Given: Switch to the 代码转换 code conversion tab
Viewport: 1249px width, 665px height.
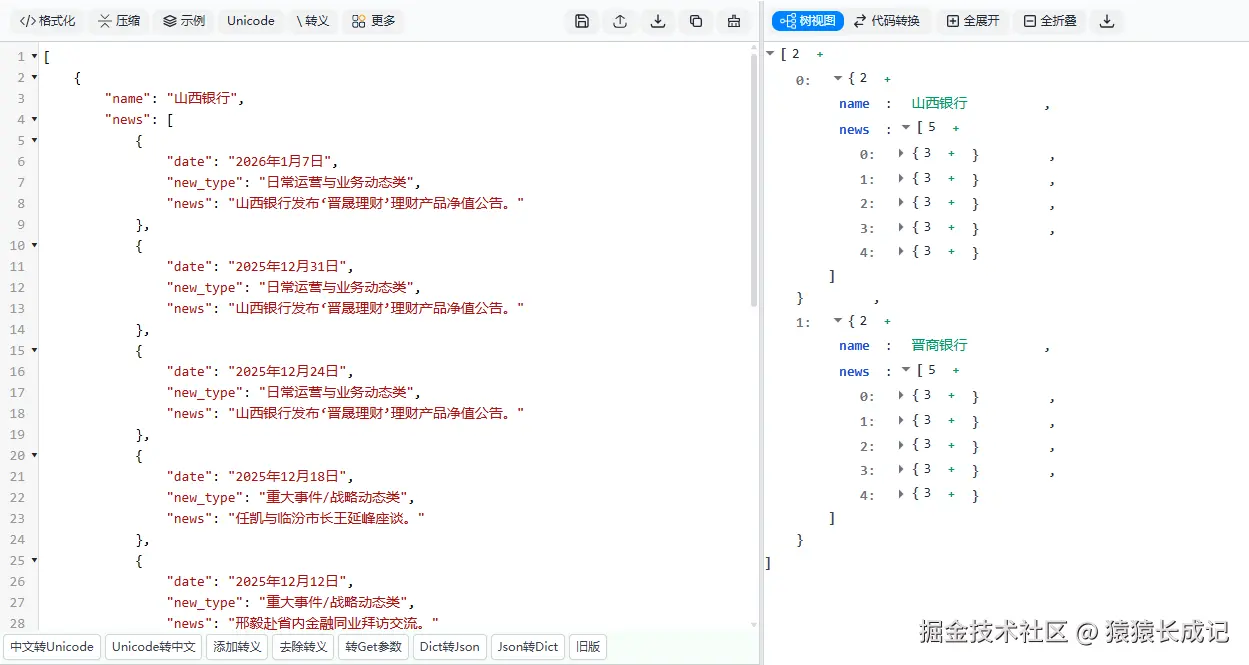Looking at the screenshot, I should pyautogui.click(x=887, y=21).
